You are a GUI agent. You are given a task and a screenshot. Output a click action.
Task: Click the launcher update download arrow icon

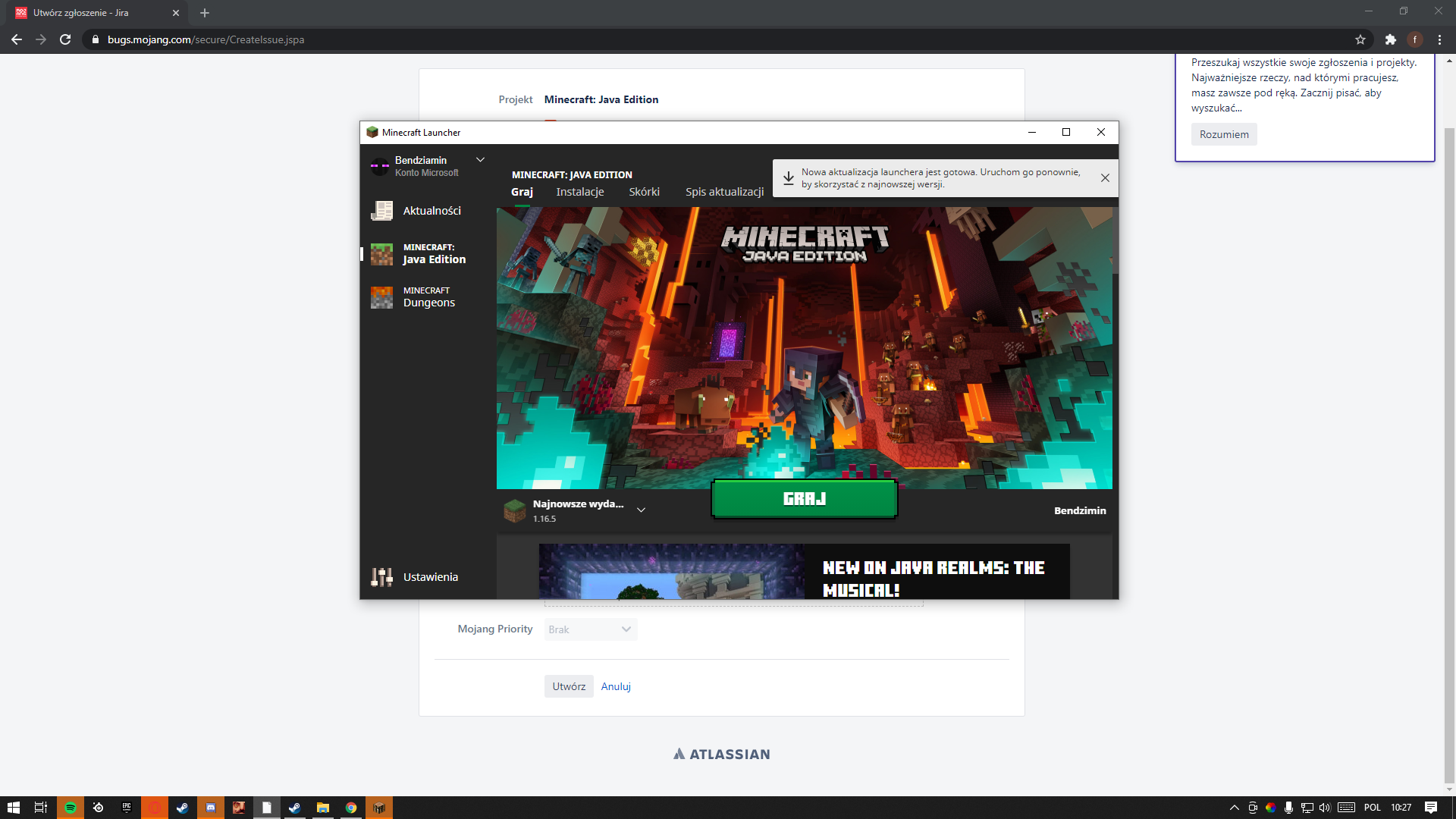789,178
